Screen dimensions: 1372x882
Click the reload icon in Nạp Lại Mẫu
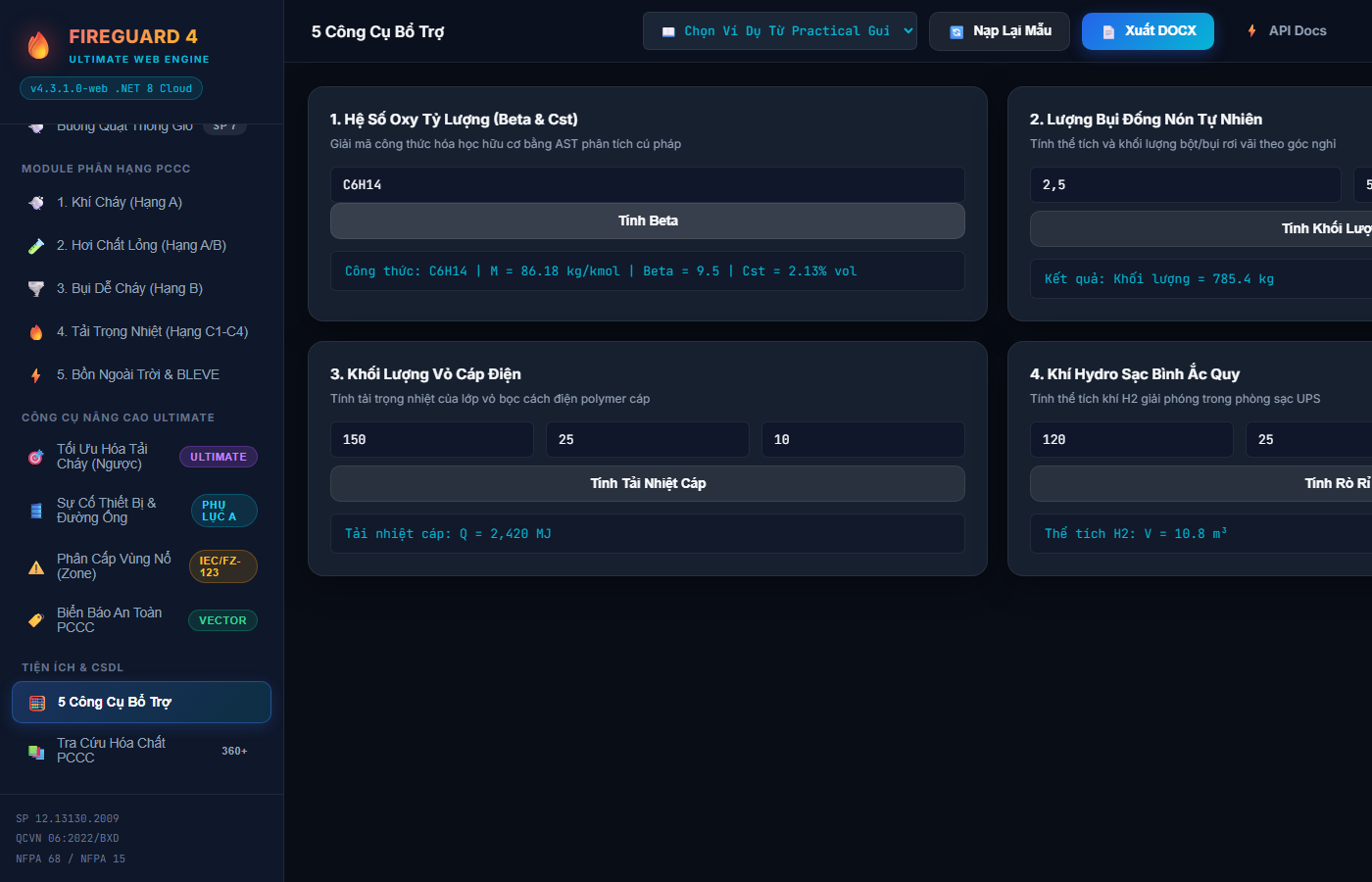click(956, 32)
